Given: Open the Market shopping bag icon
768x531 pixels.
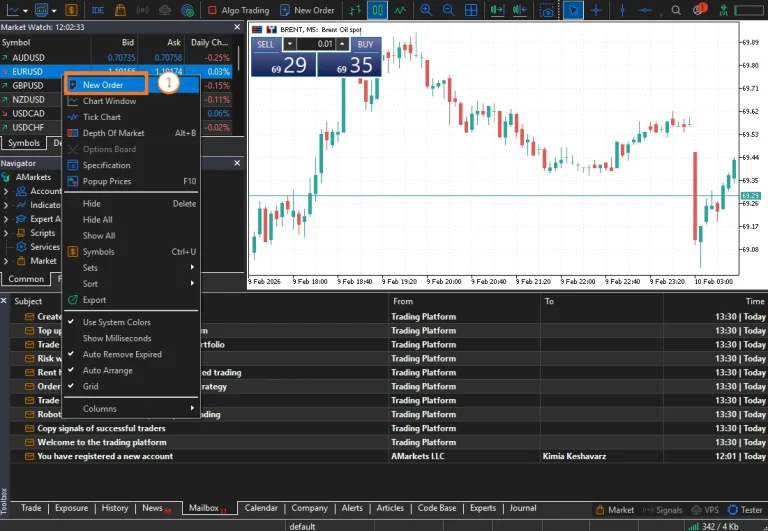Looking at the screenshot, I should (120, 10).
